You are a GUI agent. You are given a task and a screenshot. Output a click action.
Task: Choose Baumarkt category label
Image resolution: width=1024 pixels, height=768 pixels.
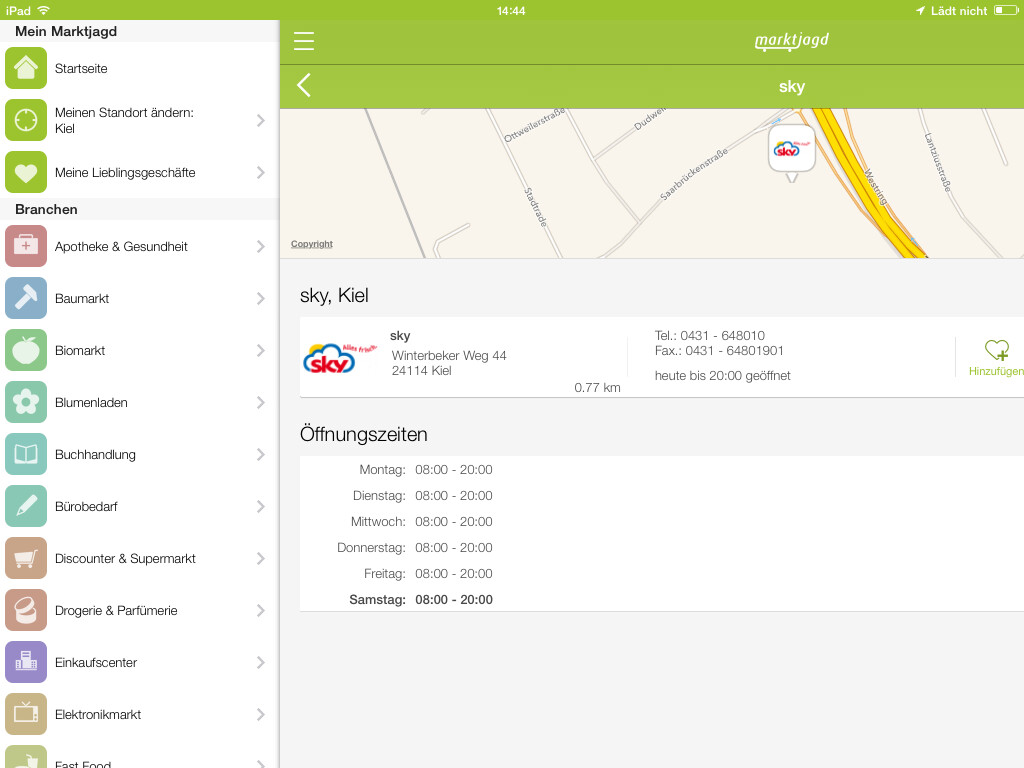82,298
